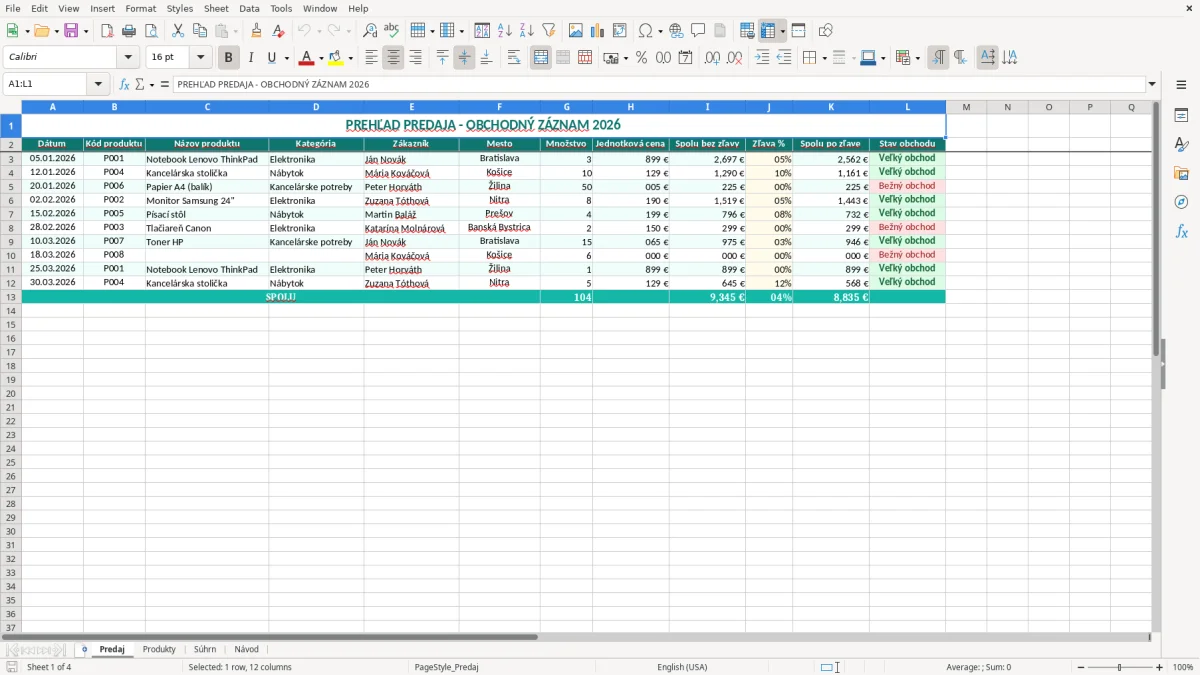This screenshot has height=675, width=1200.
Task: Open the Borders dropdown arrow
Action: 824,58
